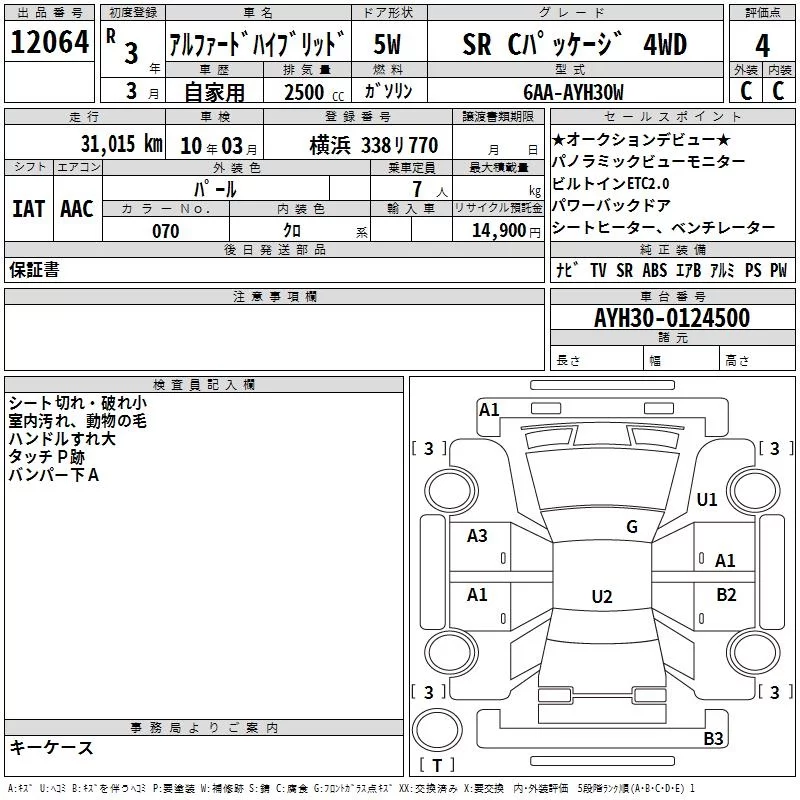Click the G windshield chip marker
Viewport: 800px width, 800px height.
632,526
